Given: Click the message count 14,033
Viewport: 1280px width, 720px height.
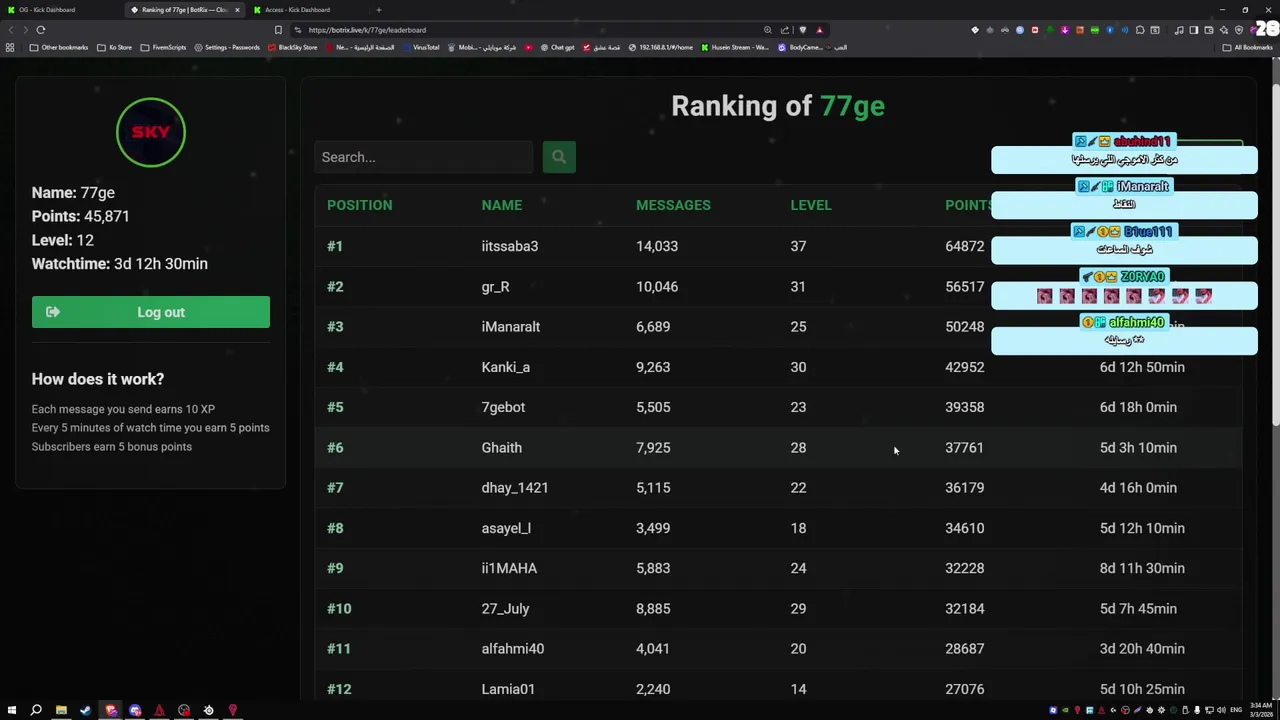Looking at the screenshot, I should pos(657,246).
